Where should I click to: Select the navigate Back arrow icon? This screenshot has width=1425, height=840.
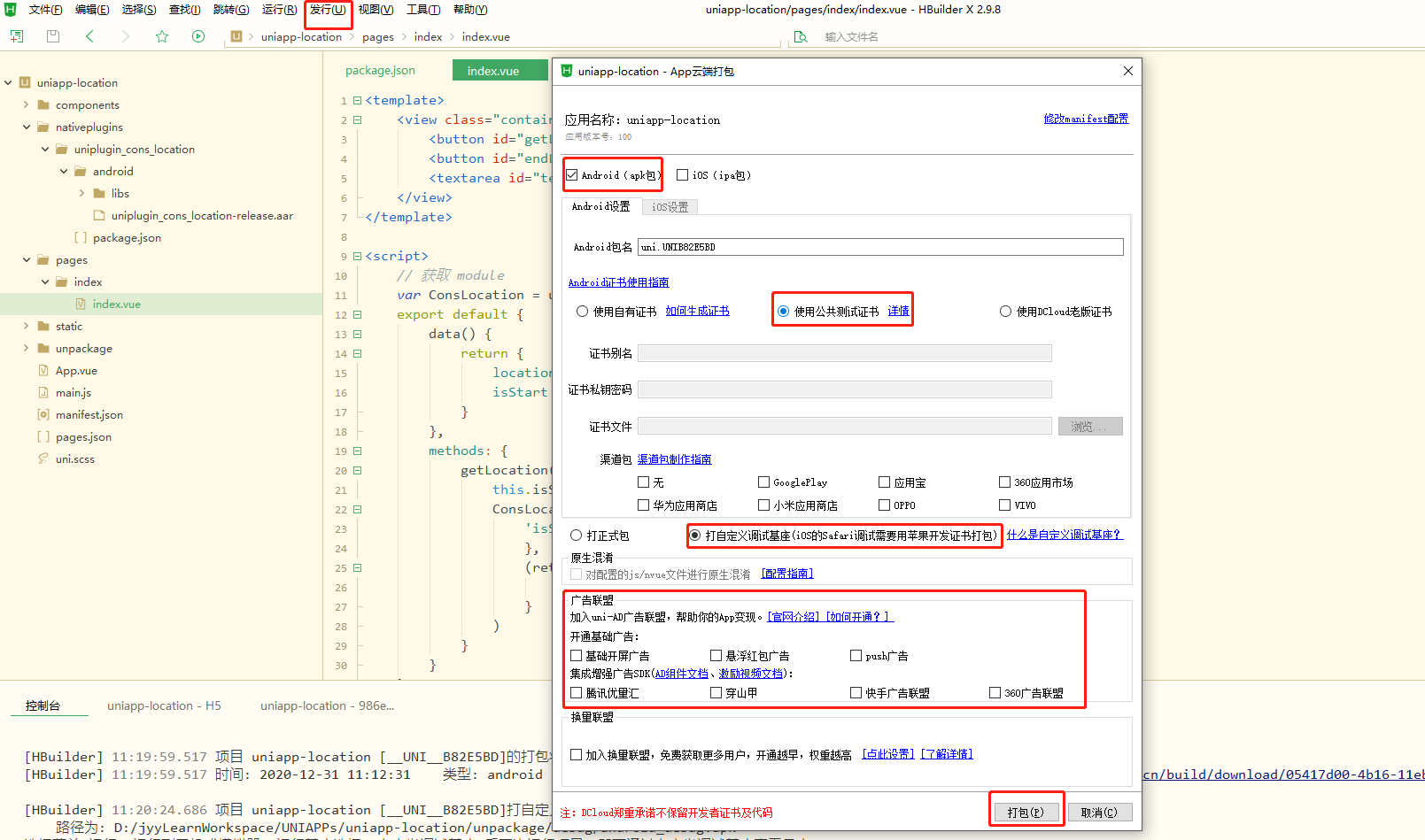click(89, 36)
